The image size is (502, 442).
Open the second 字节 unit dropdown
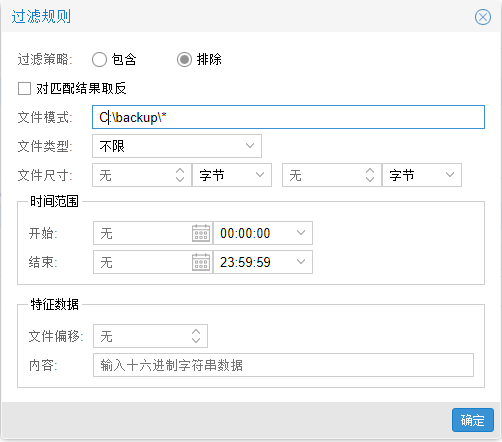(x=422, y=175)
